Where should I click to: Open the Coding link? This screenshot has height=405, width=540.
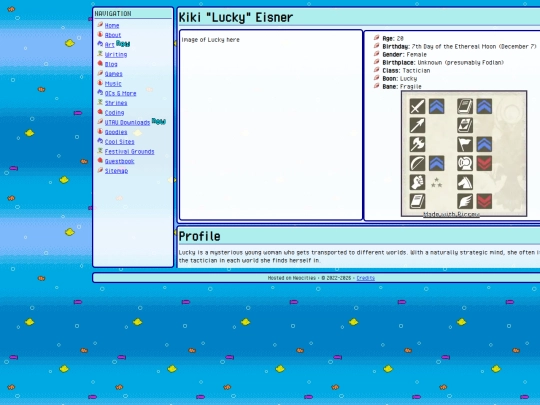click(x=114, y=113)
